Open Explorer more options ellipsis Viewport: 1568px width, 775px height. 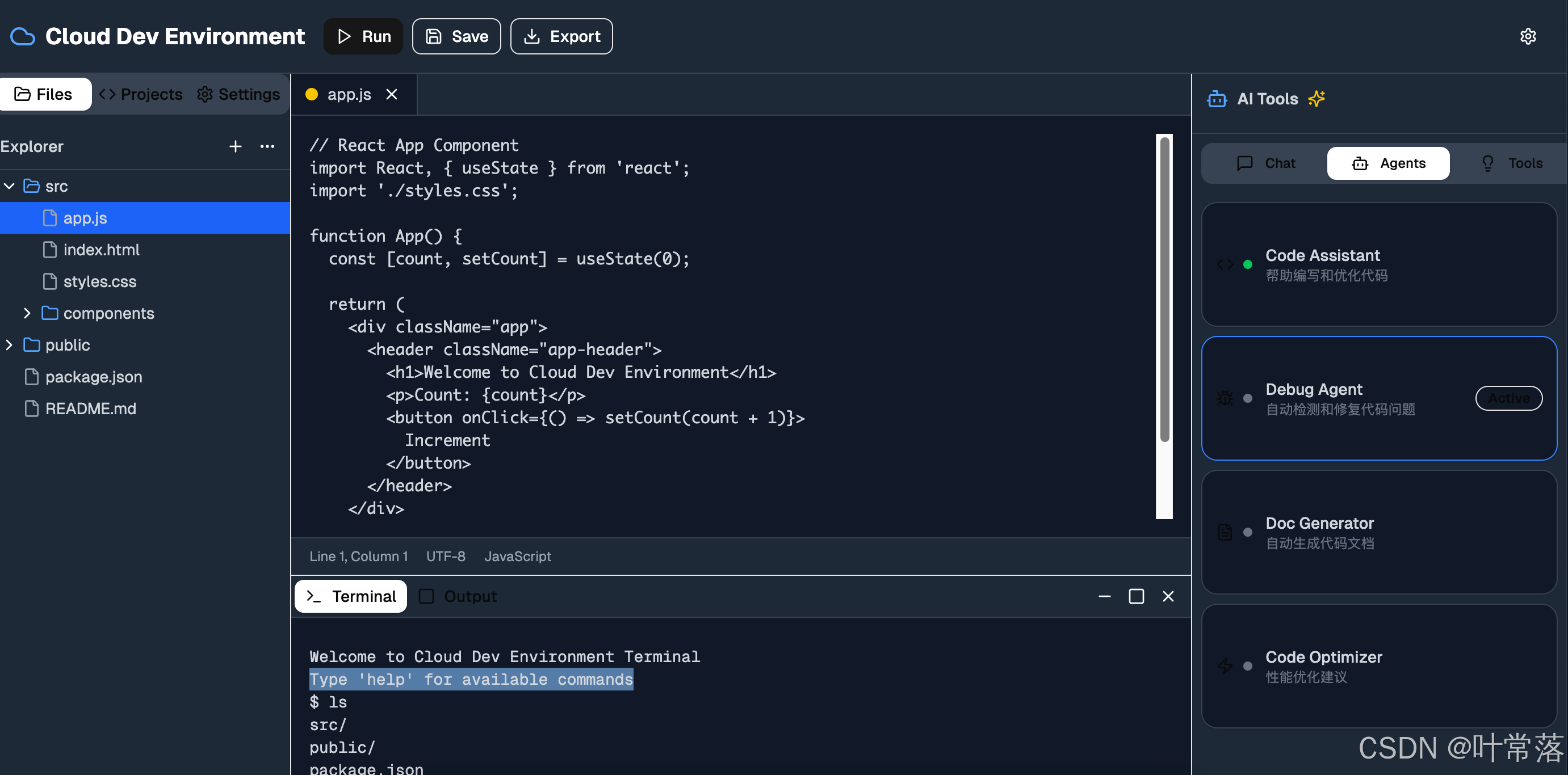267,146
